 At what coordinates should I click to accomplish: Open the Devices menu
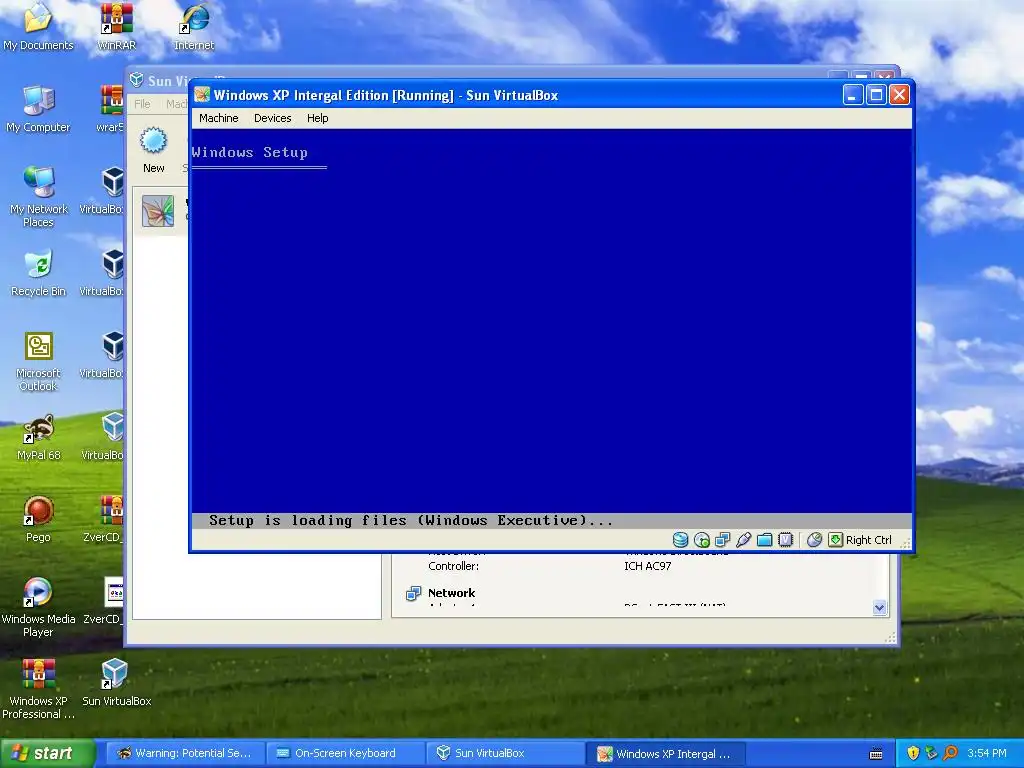pyautogui.click(x=272, y=118)
